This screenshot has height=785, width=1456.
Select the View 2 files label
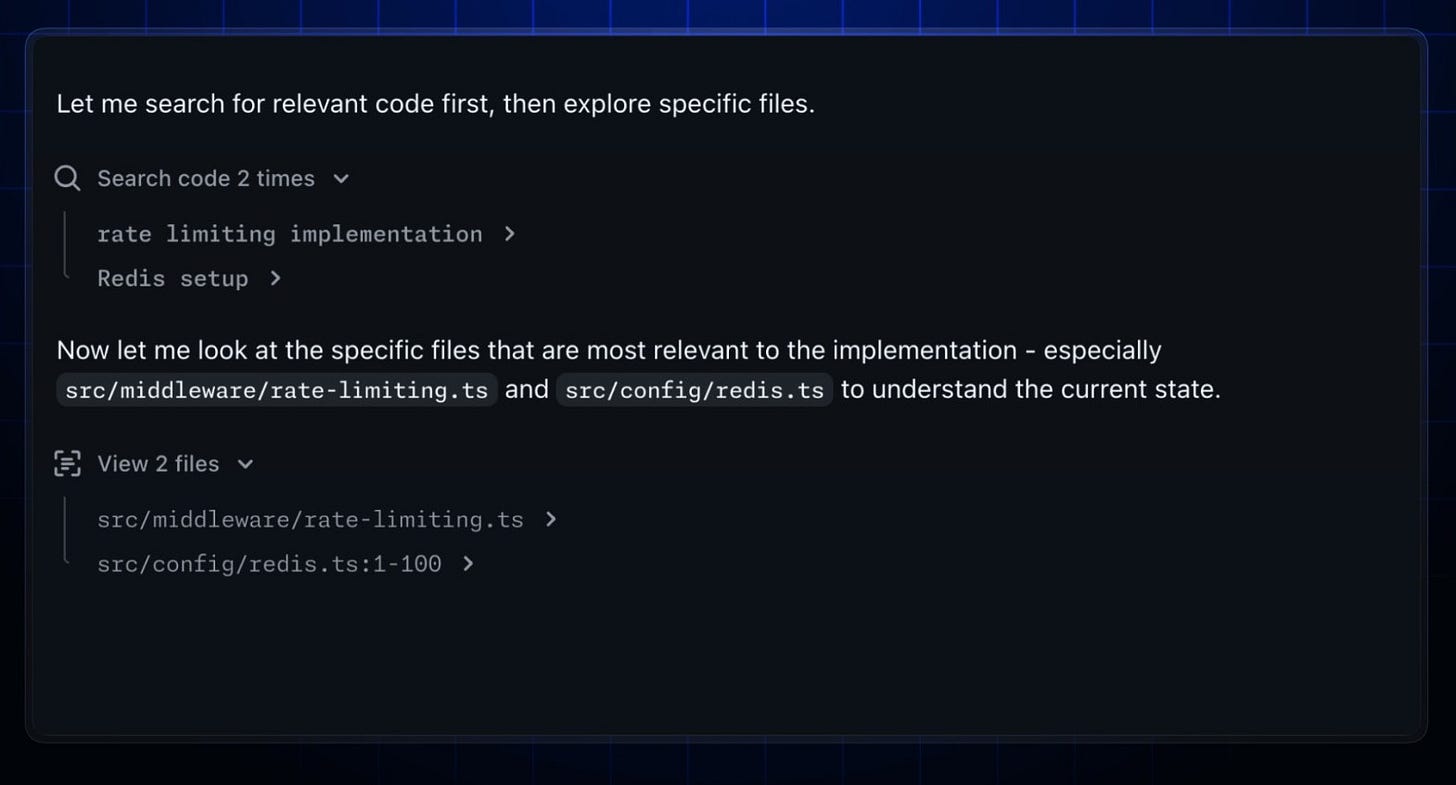coord(158,463)
